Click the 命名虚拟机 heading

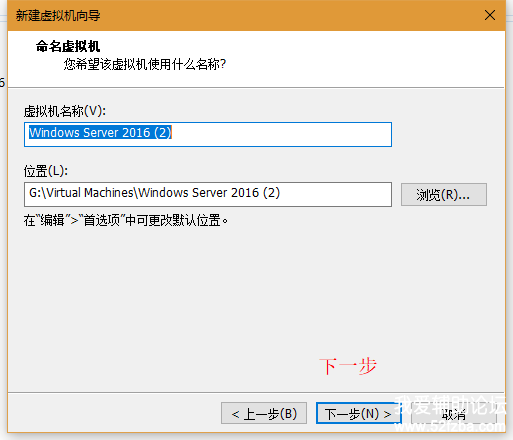(x=68, y=46)
